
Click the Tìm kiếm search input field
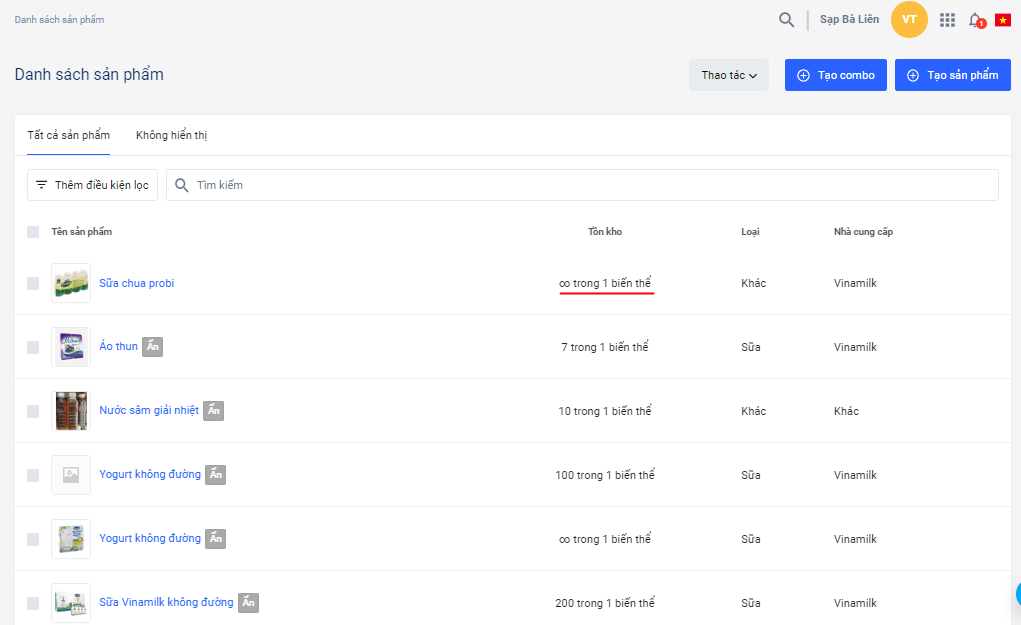590,185
